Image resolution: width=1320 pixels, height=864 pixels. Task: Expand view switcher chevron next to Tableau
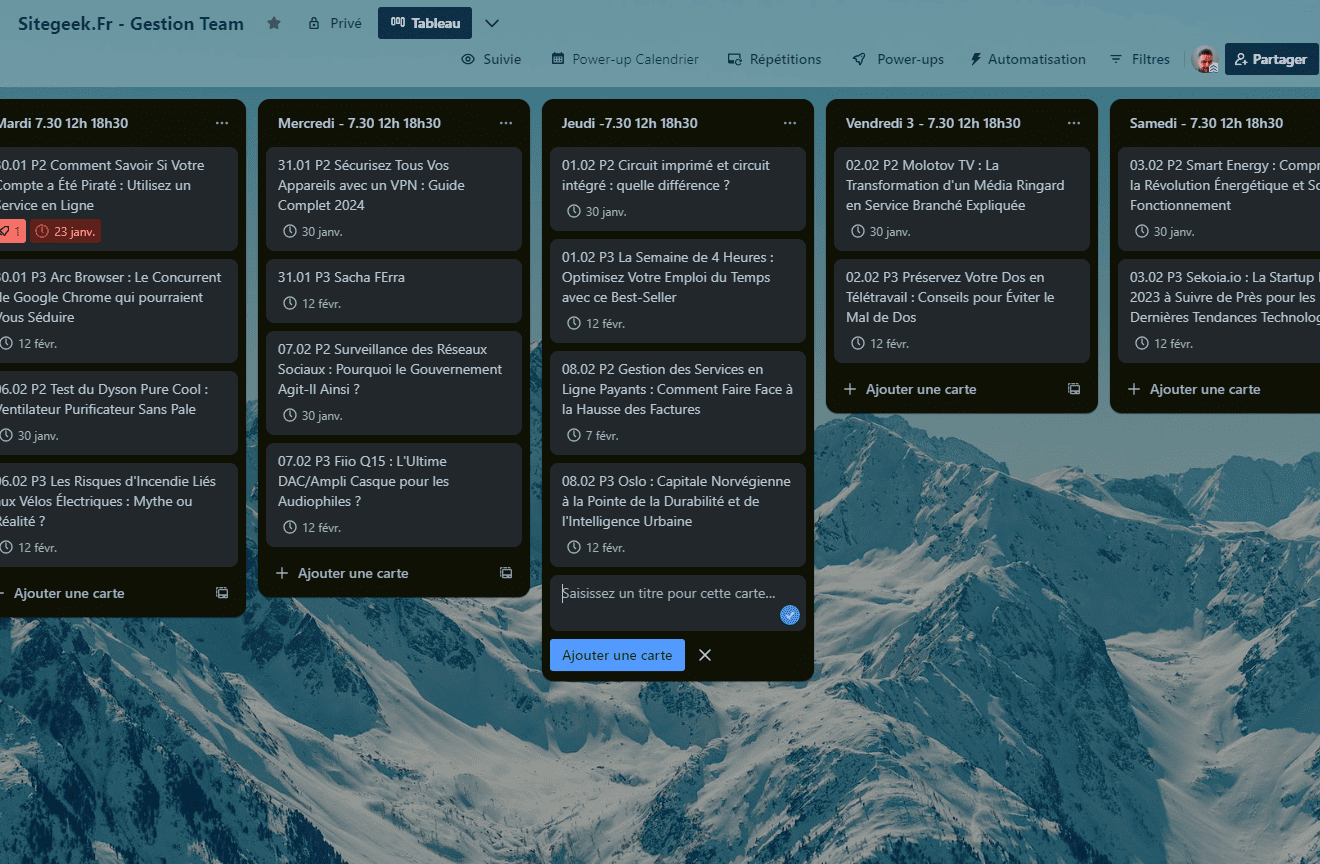click(x=492, y=23)
